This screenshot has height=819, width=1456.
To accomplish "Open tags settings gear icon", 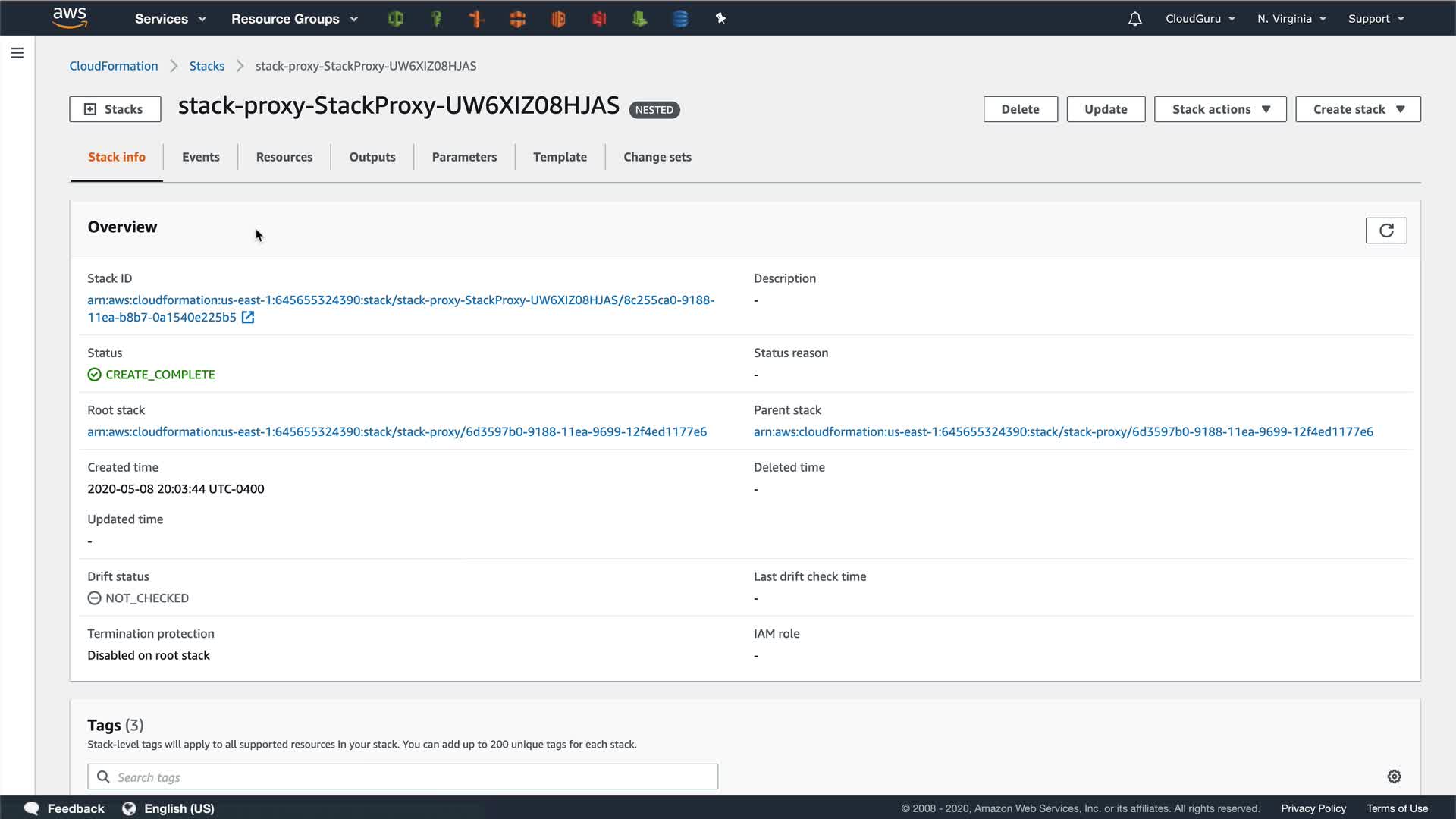I will 1394,777.
